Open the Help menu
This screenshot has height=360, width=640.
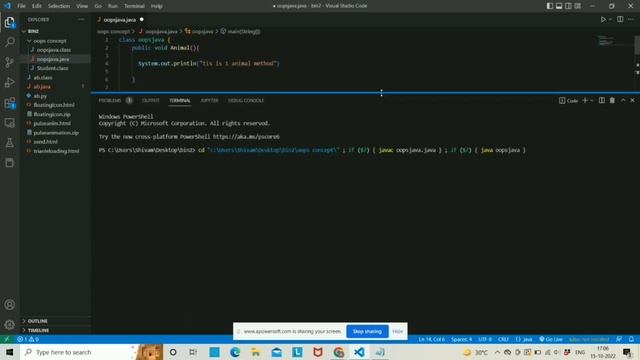pyautogui.click(x=156, y=6)
